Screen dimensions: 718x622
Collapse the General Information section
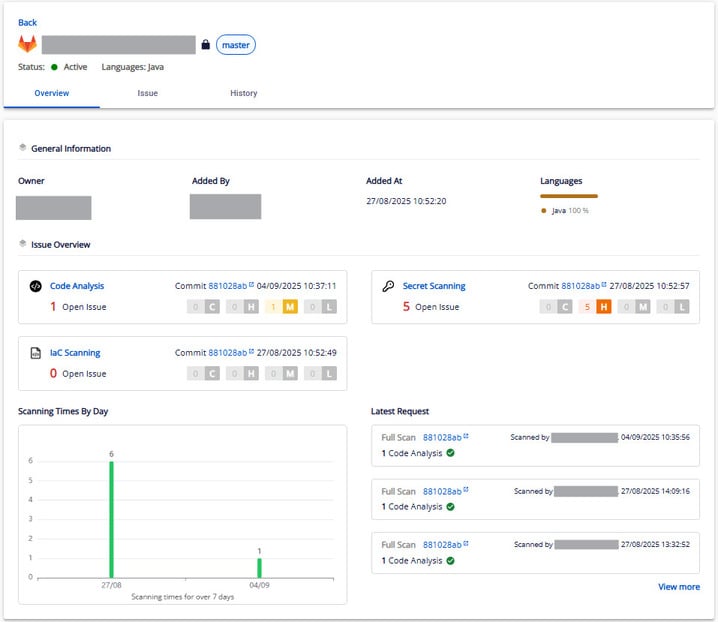[23, 148]
